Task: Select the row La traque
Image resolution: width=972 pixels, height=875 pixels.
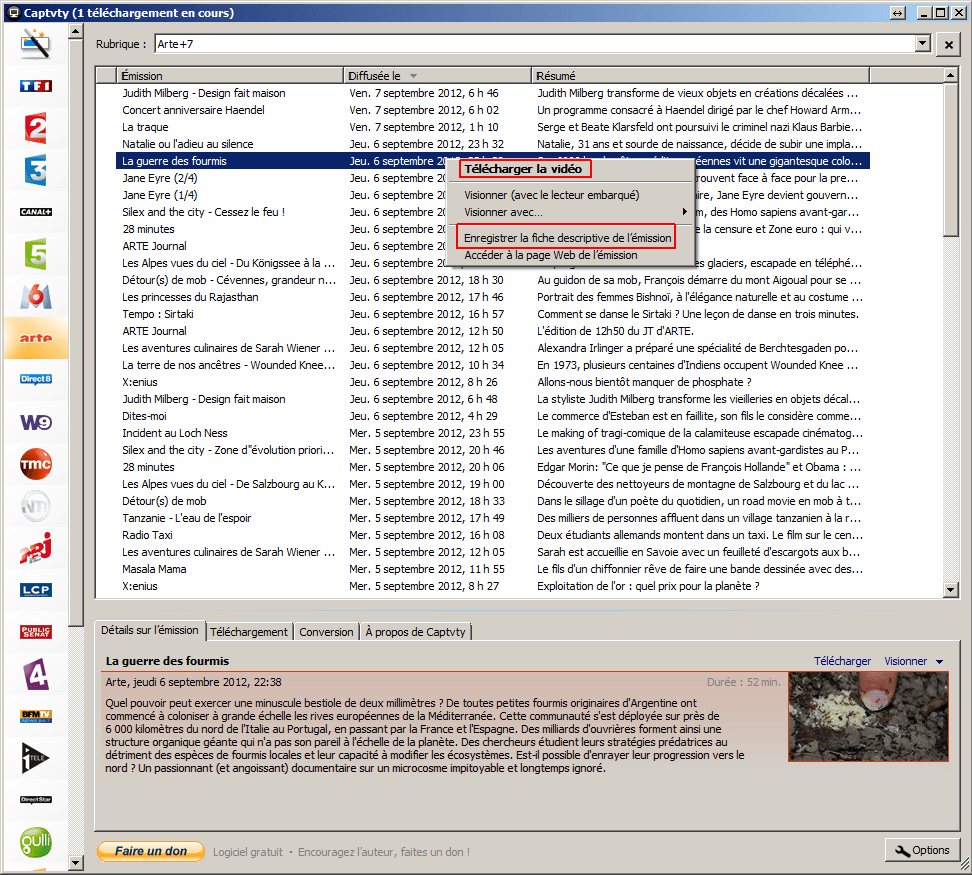Action: [x=492, y=127]
